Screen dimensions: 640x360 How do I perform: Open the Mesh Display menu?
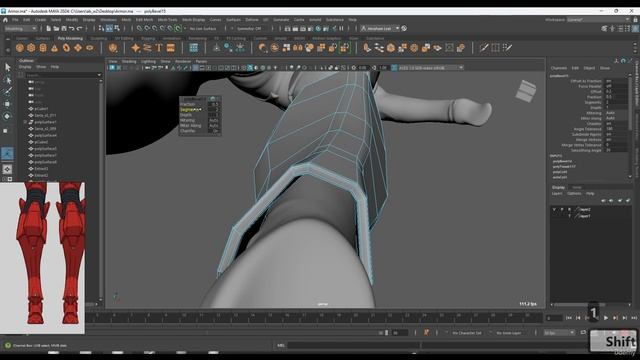pyautogui.click(x=193, y=20)
